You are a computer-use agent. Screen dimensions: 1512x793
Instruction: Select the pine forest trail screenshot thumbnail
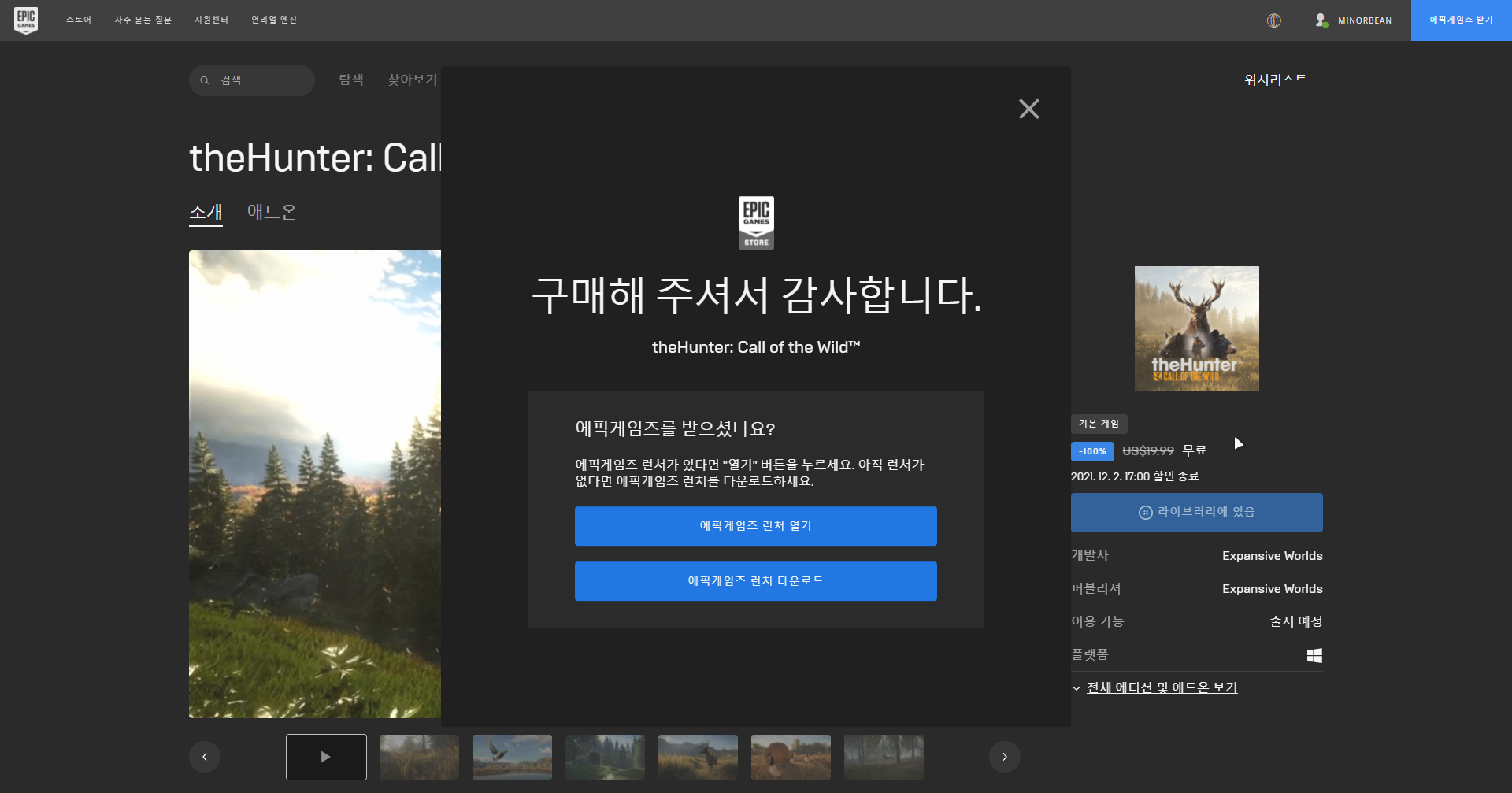pos(605,757)
